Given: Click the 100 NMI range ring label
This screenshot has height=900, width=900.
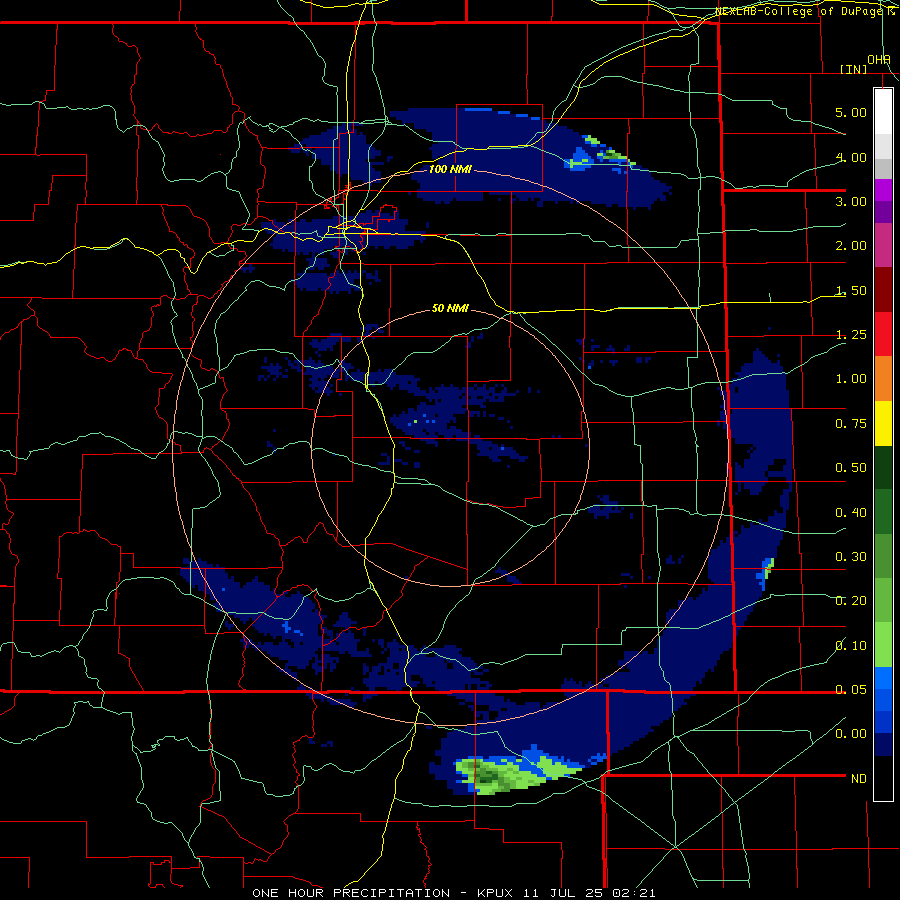Looking at the screenshot, I should click(450, 169).
